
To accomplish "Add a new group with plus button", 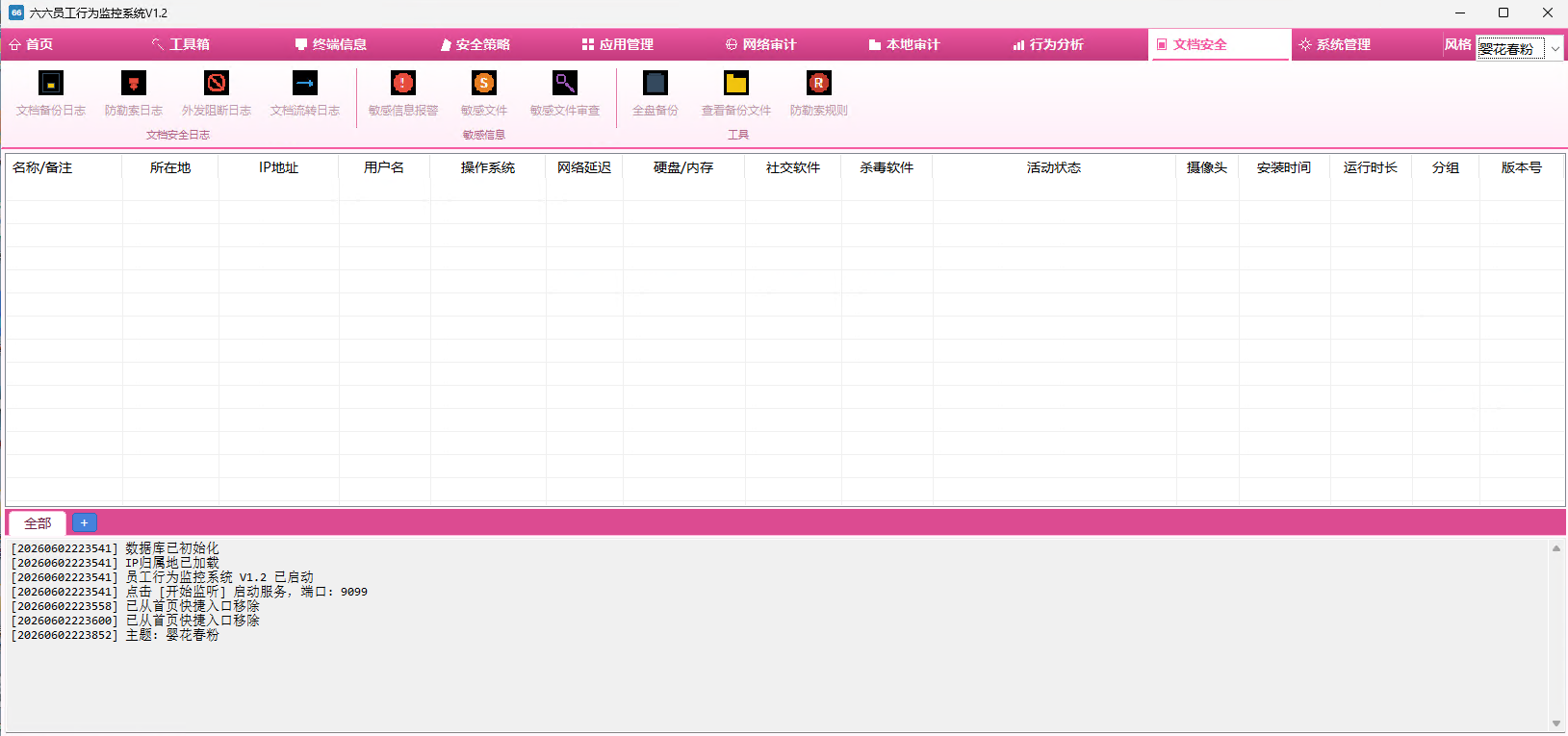I will [85, 522].
